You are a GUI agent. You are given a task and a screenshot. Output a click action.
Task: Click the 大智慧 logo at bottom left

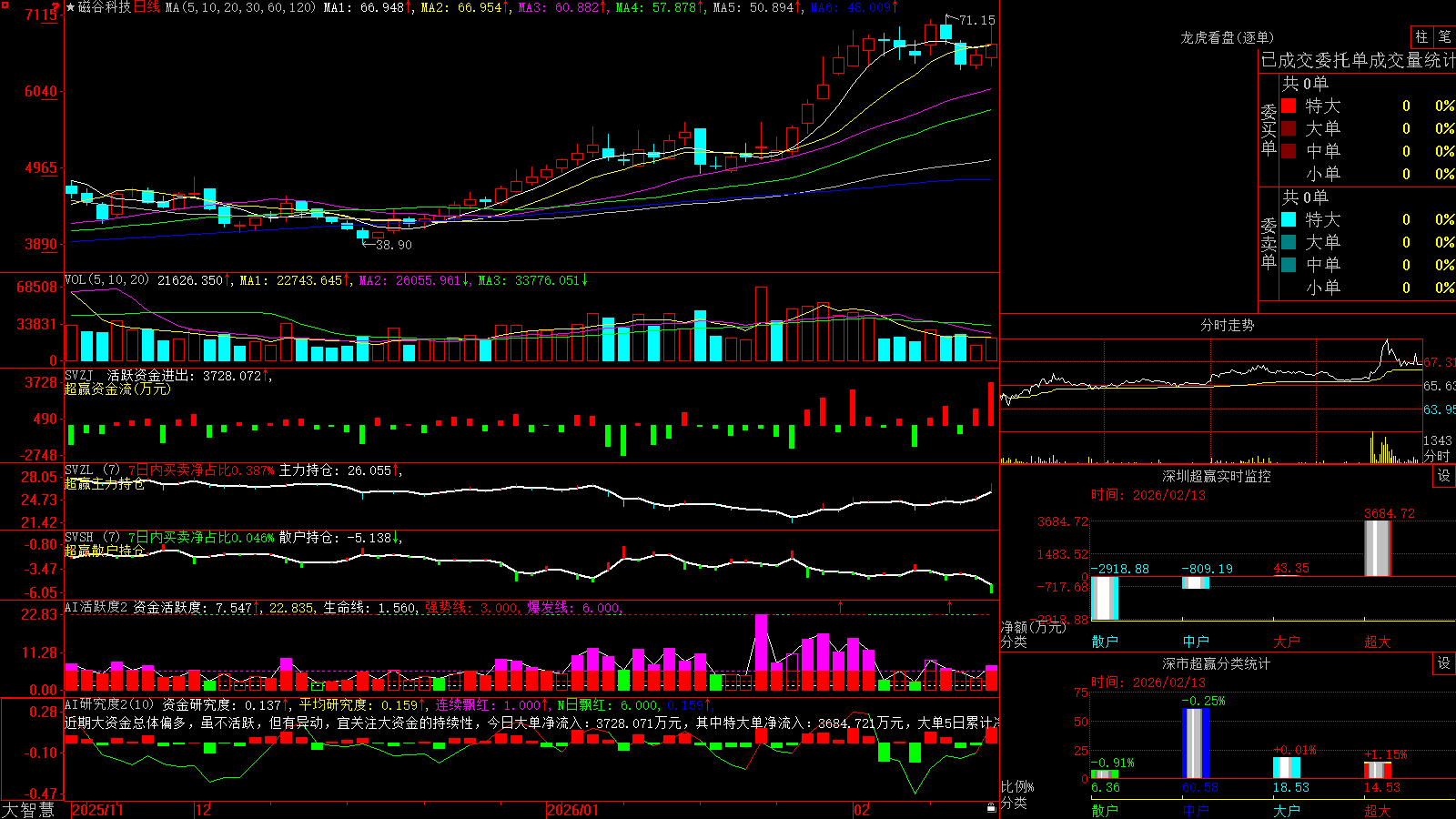tap(28, 809)
